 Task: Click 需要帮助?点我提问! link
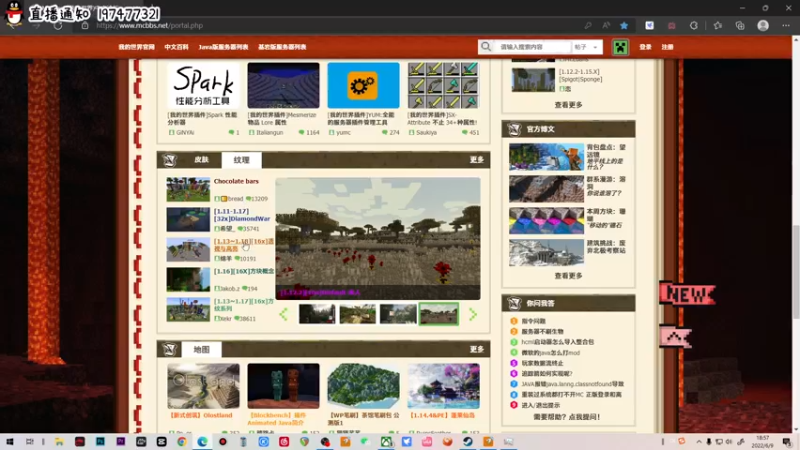(567, 417)
